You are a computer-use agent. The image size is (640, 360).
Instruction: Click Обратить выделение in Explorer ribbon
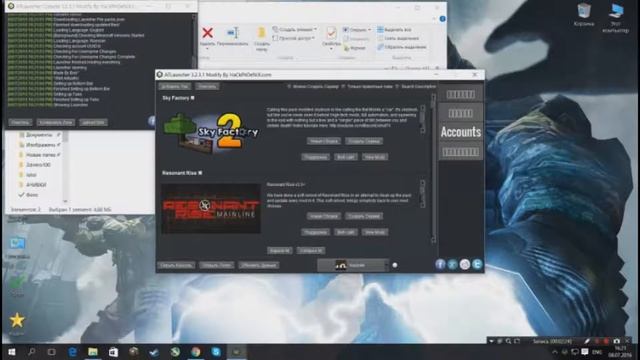(x=402, y=47)
